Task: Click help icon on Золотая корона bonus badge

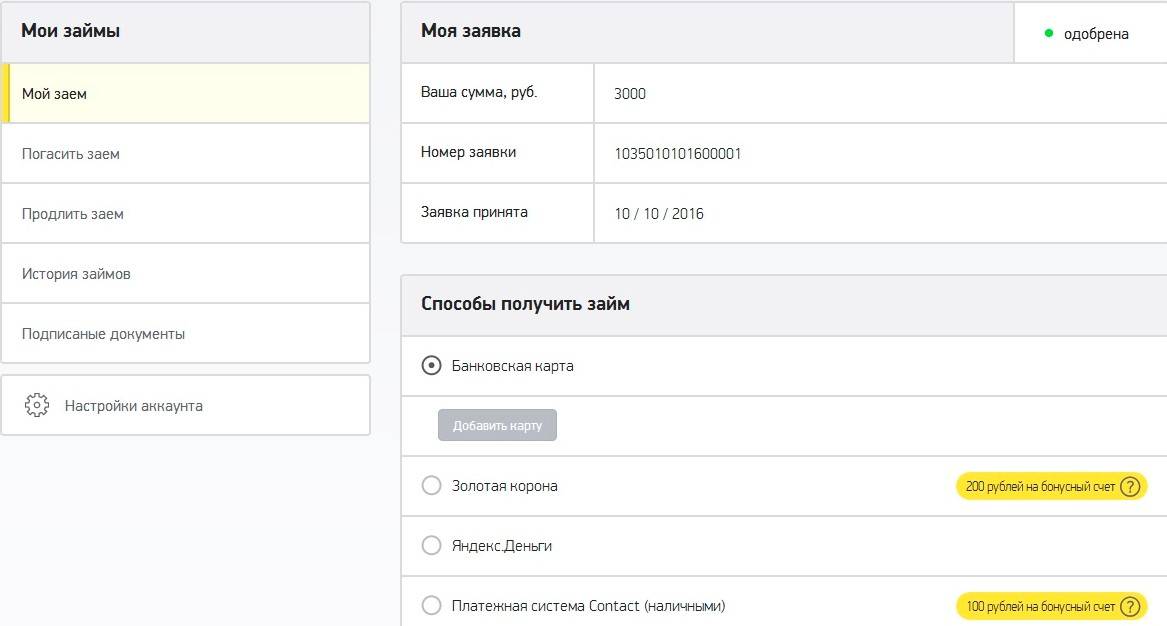Action: (1130, 487)
